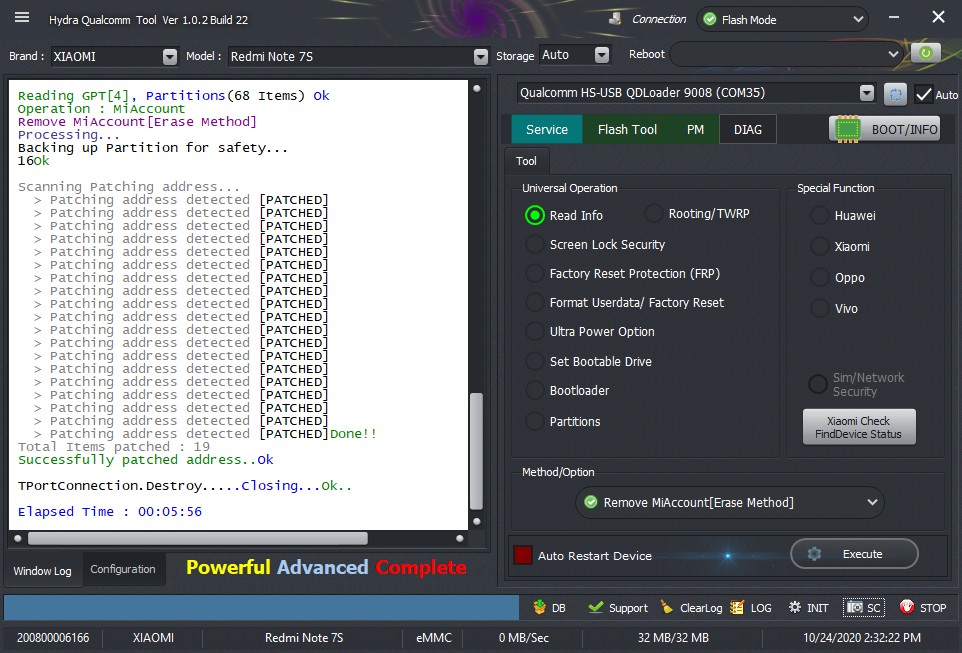Open the INIT gear option
The image size is (962, 653).
pos(808,608)
